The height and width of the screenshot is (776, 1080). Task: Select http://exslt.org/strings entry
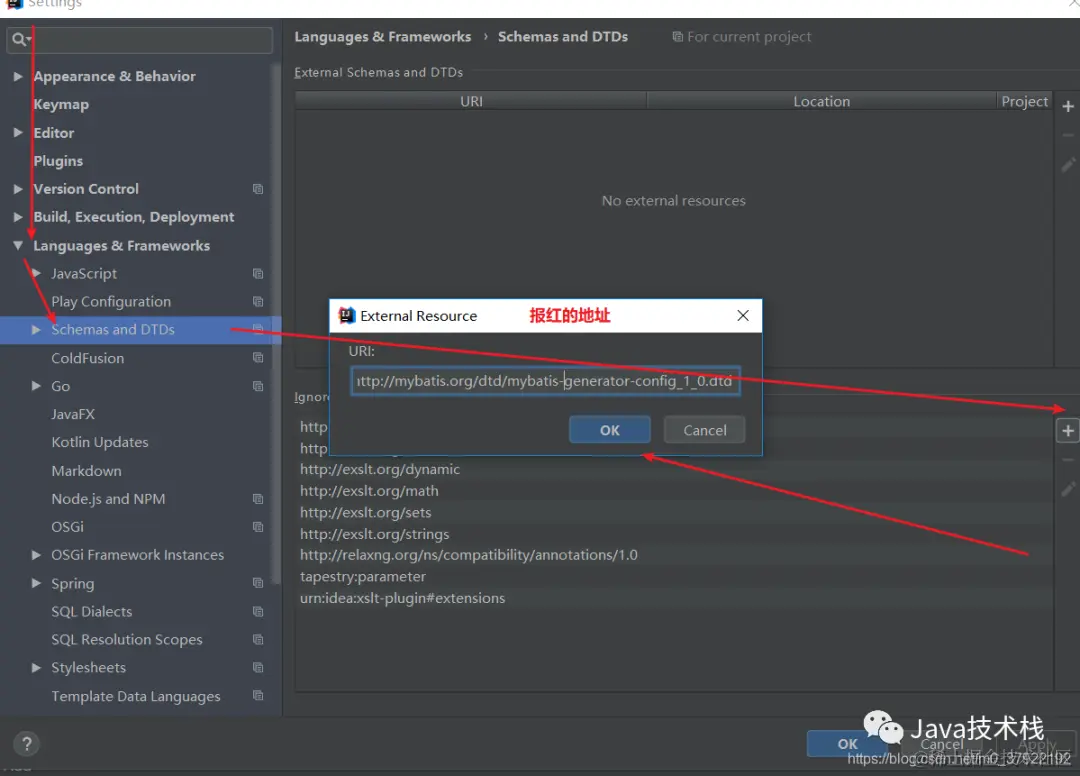tap(674, 534)
